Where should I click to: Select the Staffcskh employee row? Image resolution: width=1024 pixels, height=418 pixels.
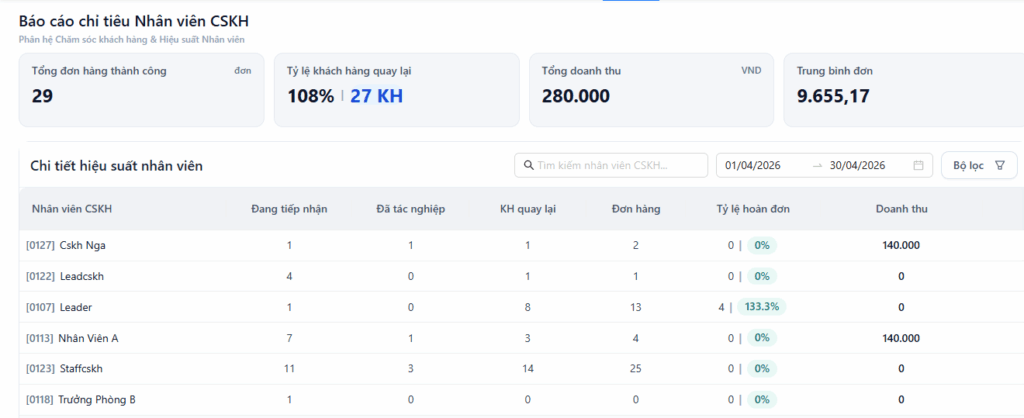click(x=521, y=368)
